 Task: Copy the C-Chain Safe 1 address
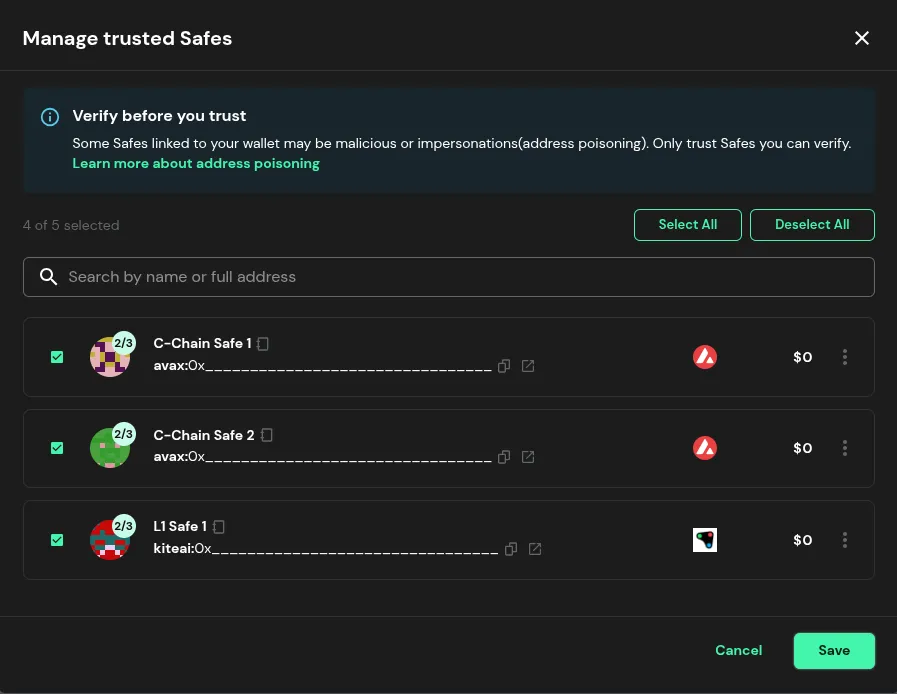point(503,366)
